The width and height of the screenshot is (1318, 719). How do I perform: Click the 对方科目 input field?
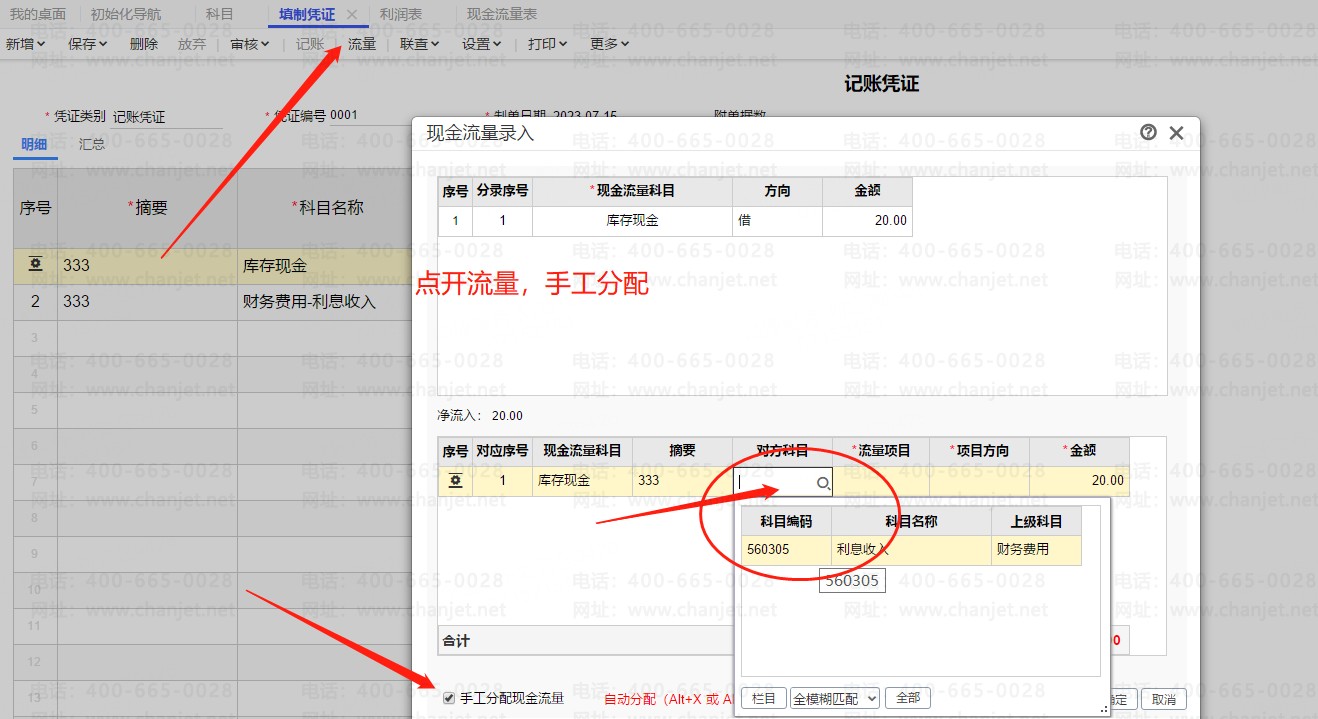[774, 482]
